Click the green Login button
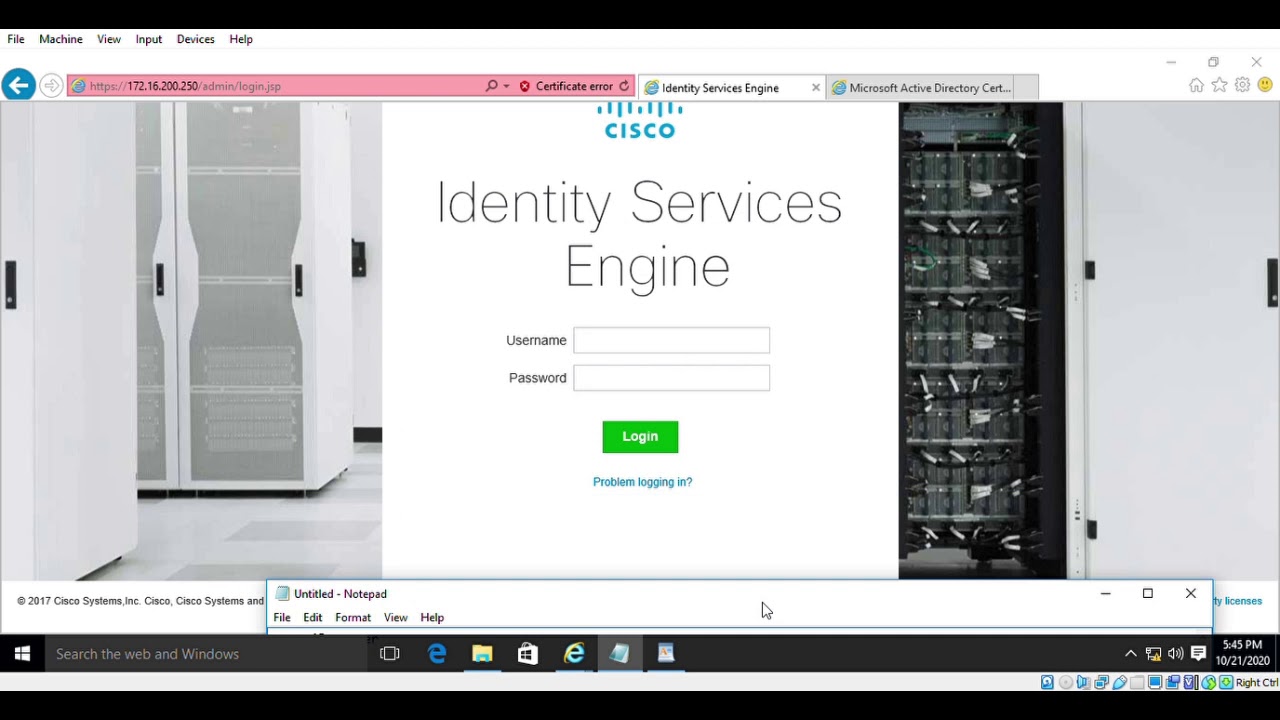The image size is (1280, 720). tap(640, 437)
